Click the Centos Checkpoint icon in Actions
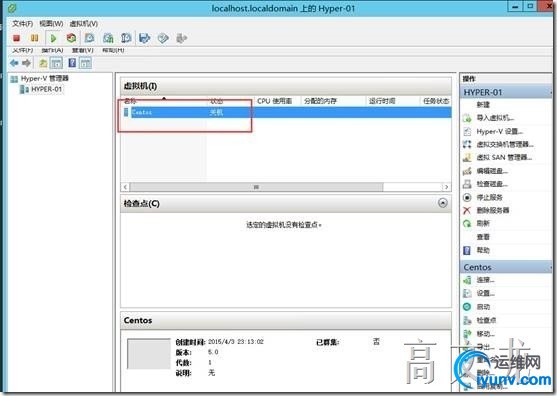The width and height of the screenshot is (557, 396). (467, 320)
